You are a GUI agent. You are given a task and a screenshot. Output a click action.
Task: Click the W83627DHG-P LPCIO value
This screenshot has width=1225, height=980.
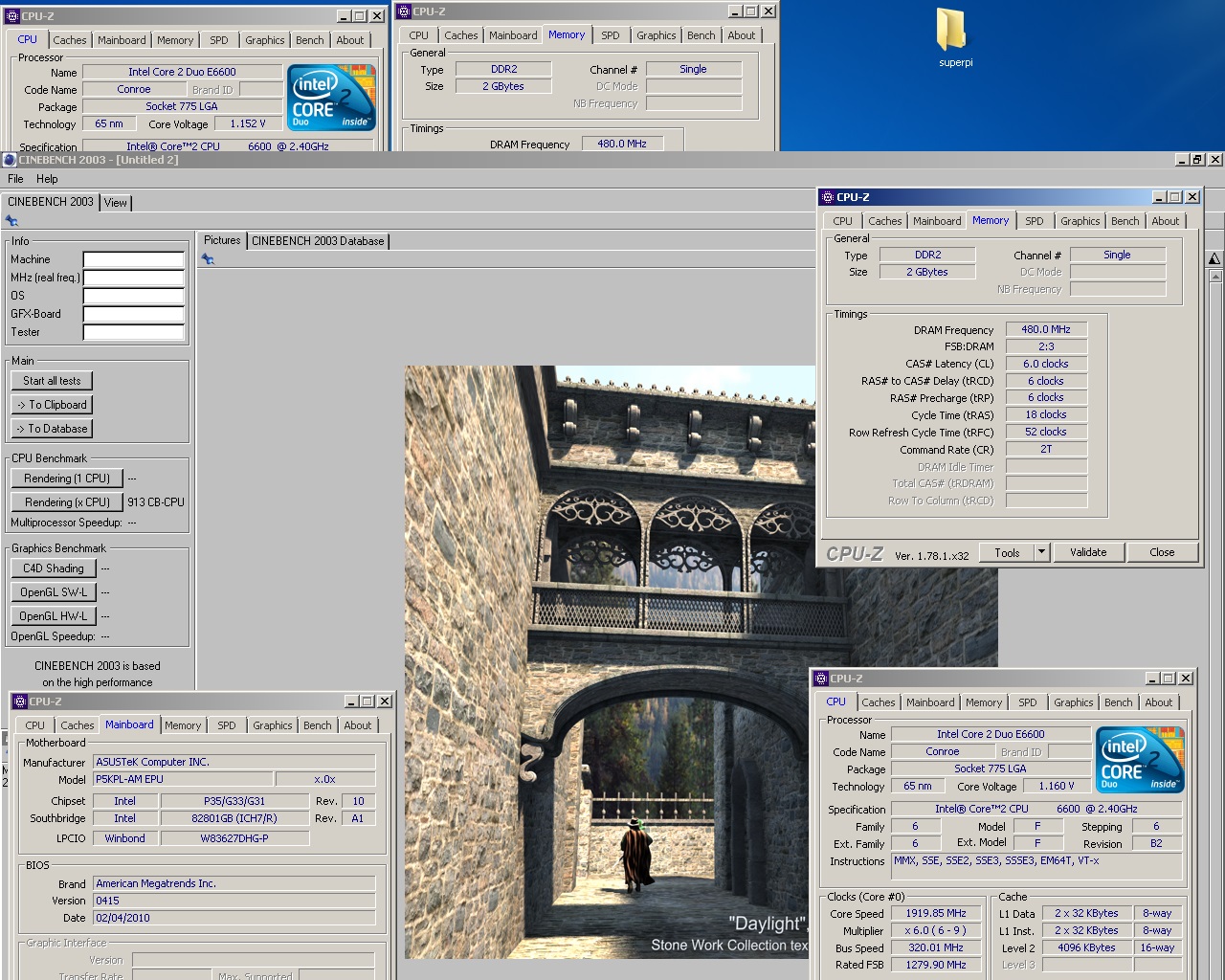click(x=234, y=838)
